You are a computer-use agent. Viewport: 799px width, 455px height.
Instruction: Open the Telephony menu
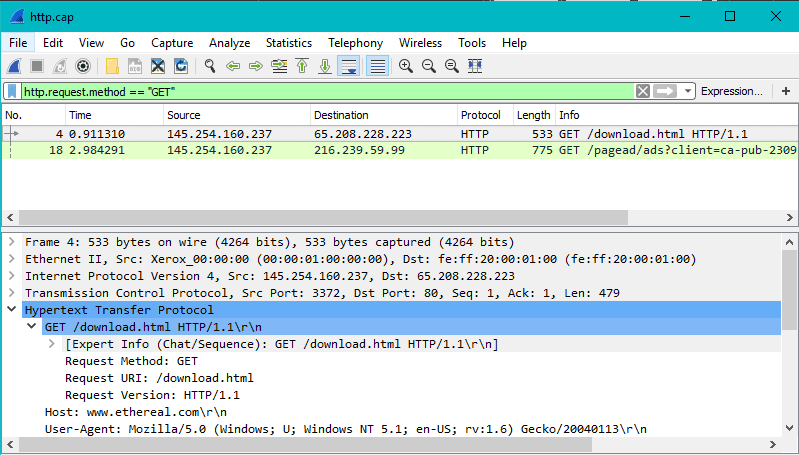355,43
